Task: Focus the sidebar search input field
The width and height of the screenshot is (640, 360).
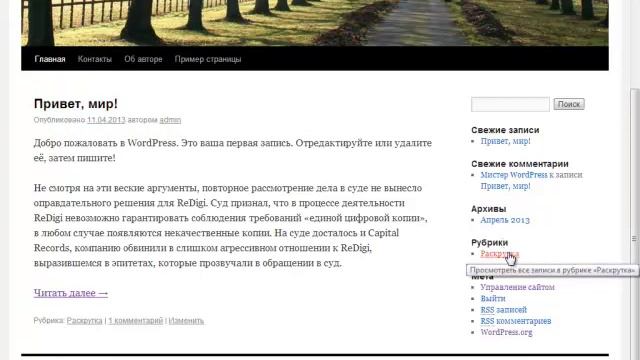Action: (510, 104)
